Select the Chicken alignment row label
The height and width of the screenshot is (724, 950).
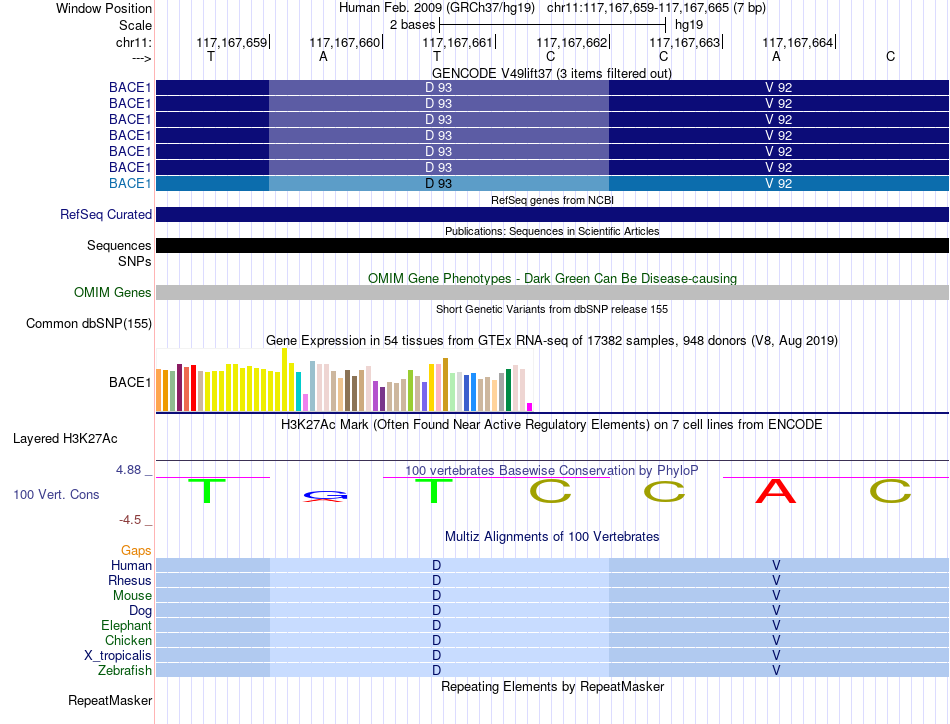coord(128,640)
